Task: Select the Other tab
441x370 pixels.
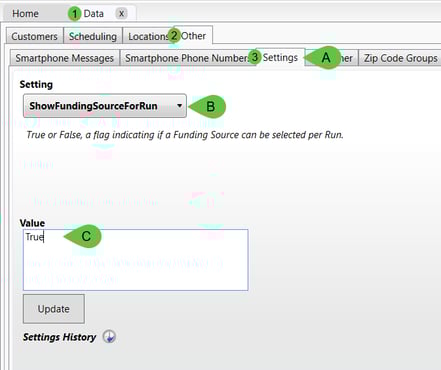Action: click(x=193, y=36)
